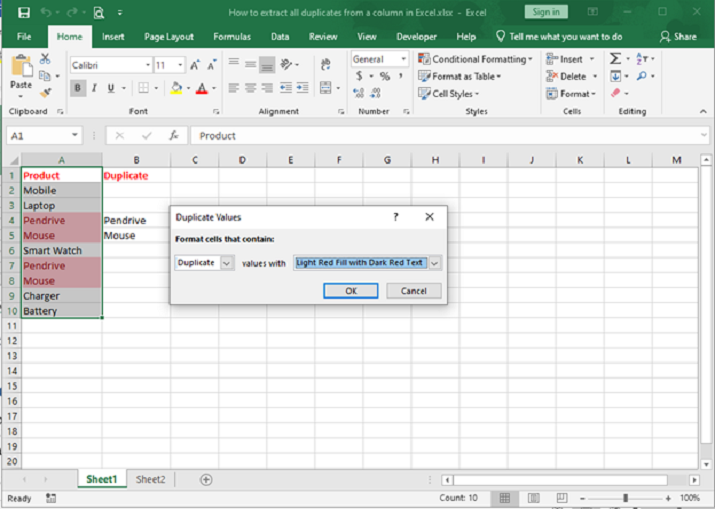Image resolution: width=715 pixels, height=509 pixels.
Task: Click the Undo arrow icon
Action: (x=46, y=12)
